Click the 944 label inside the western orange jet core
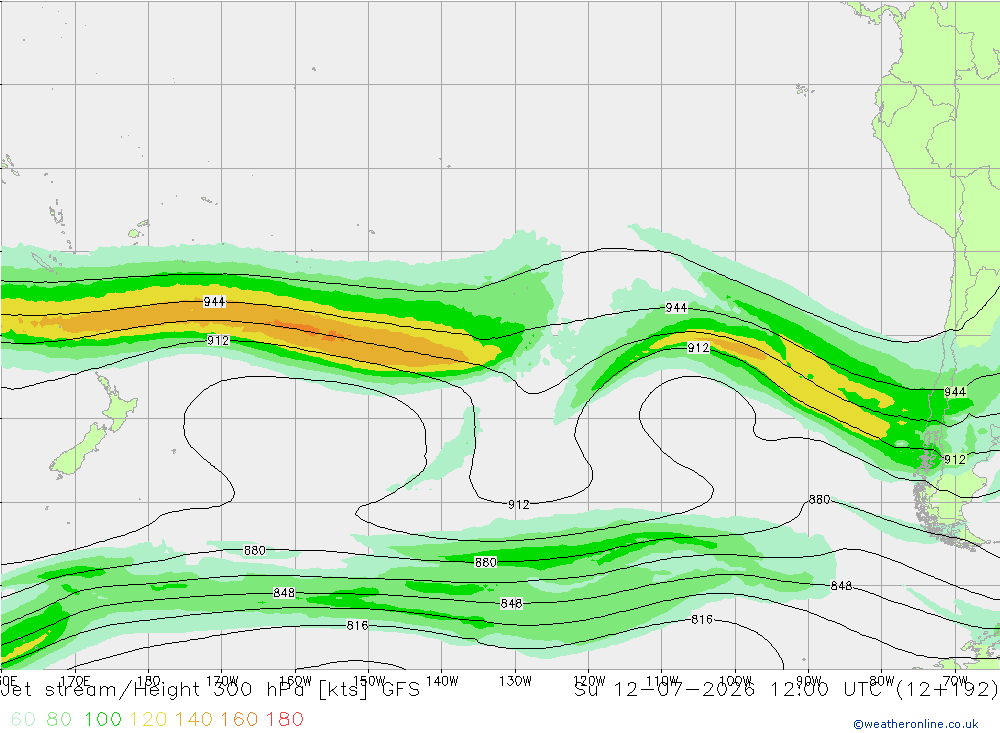The width and height of the screenshot is (1000, 733). coord(214,302)
